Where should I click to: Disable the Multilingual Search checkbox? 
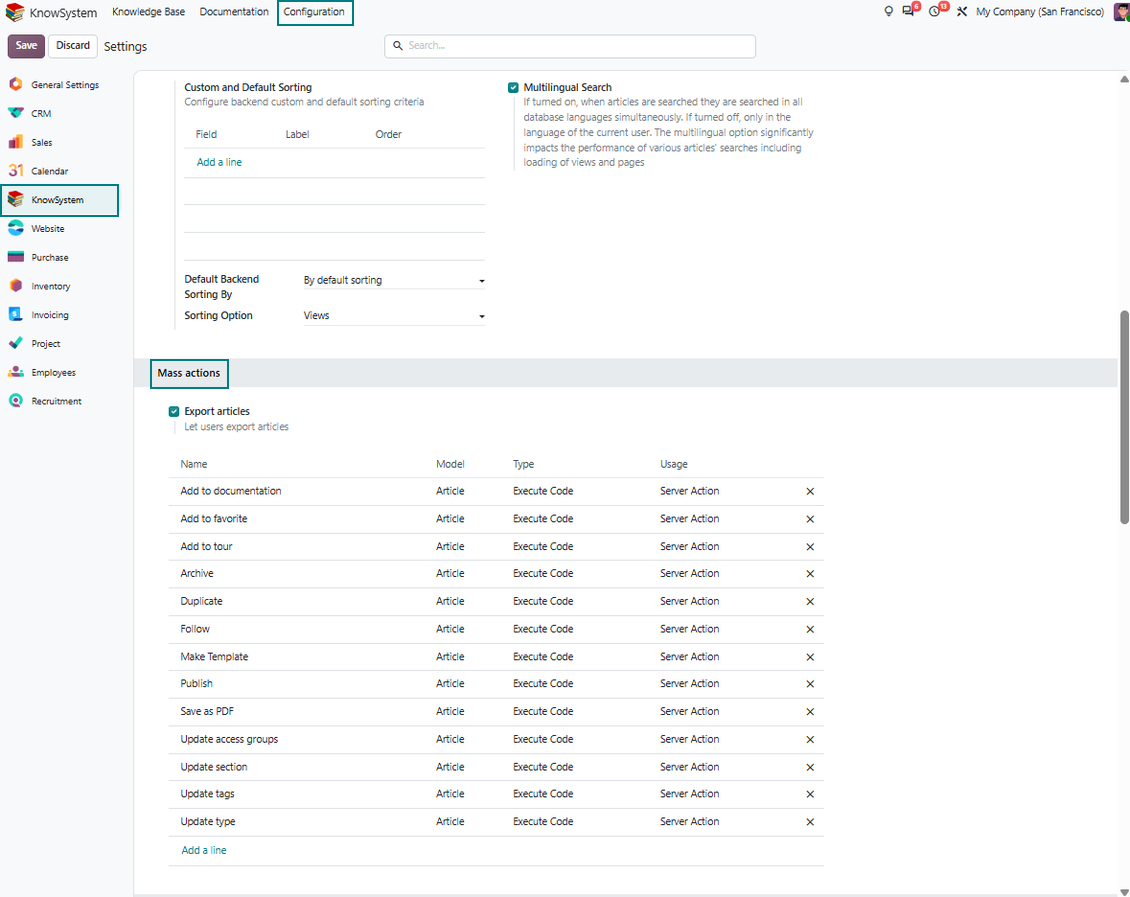(x=513, y=88)
